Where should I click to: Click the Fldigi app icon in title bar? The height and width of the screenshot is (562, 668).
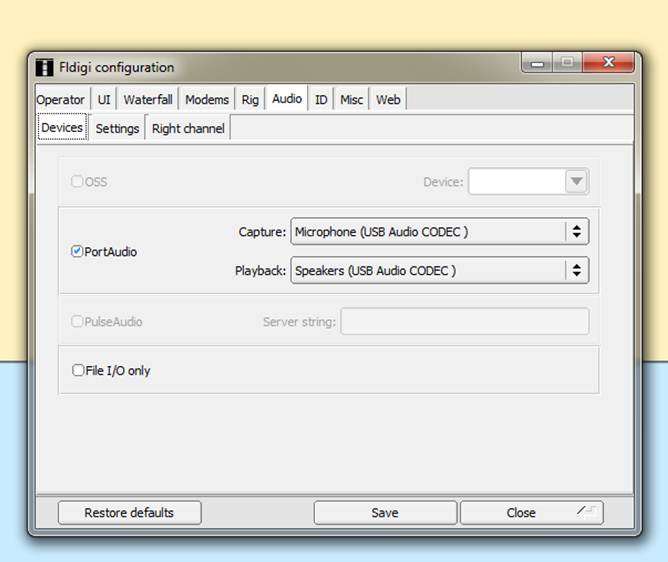[x=44, y=68]
